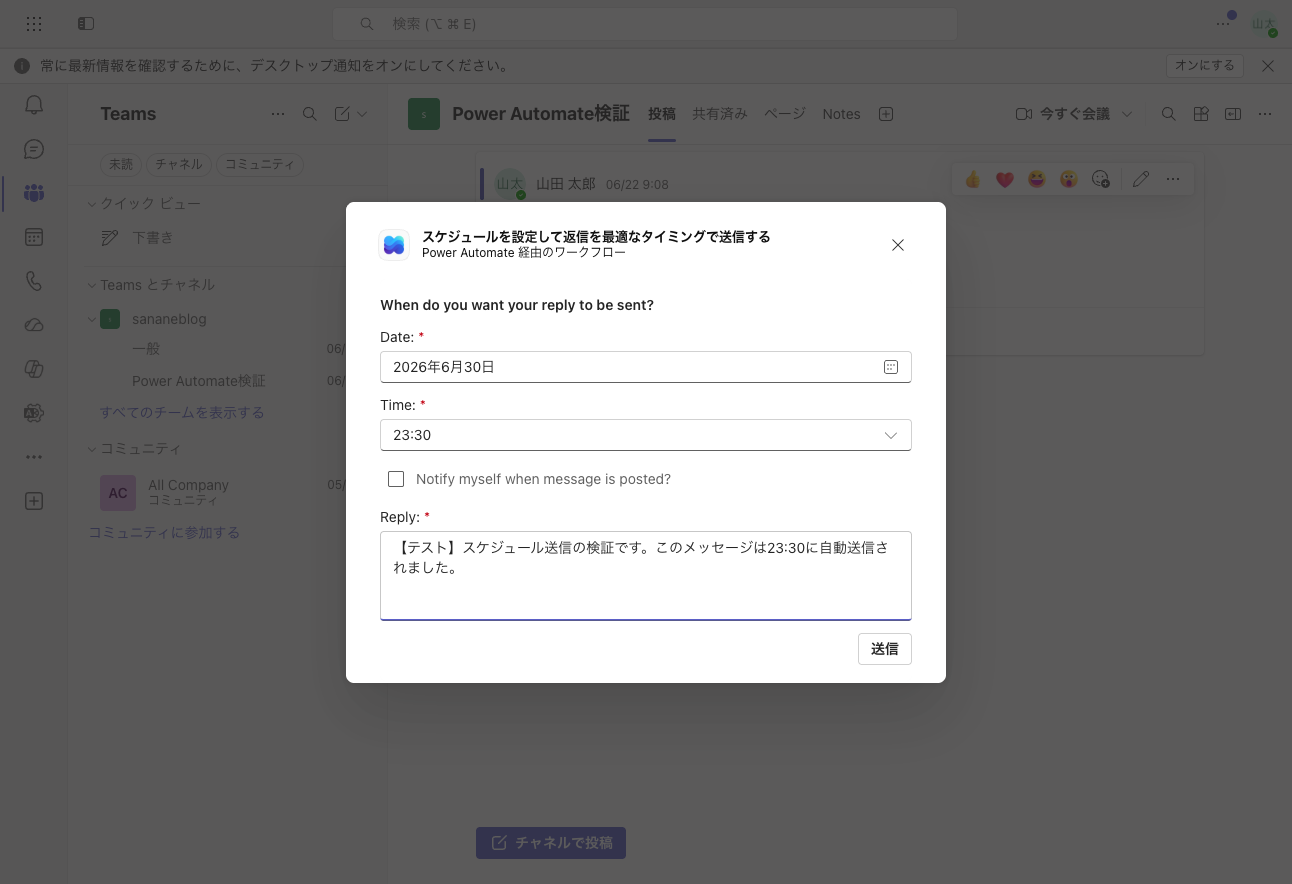Open dropdown next to 今すぐ会議
The height and width of the screenshot is (884, 1292).
[x=1127, y=114]
